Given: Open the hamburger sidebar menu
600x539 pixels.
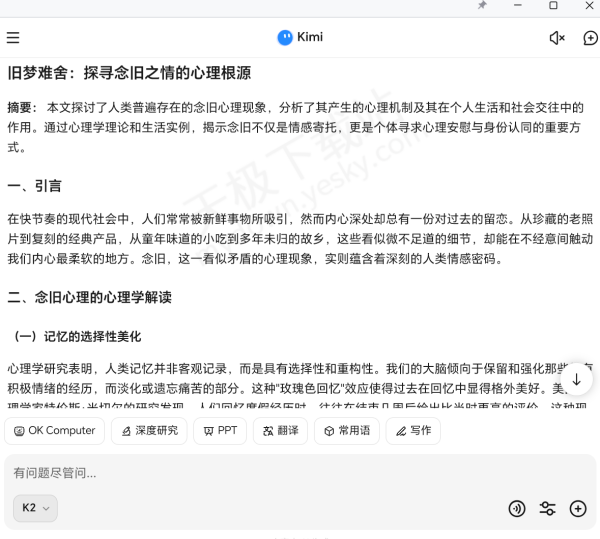Looking at the screenshot, I should 13,38.
